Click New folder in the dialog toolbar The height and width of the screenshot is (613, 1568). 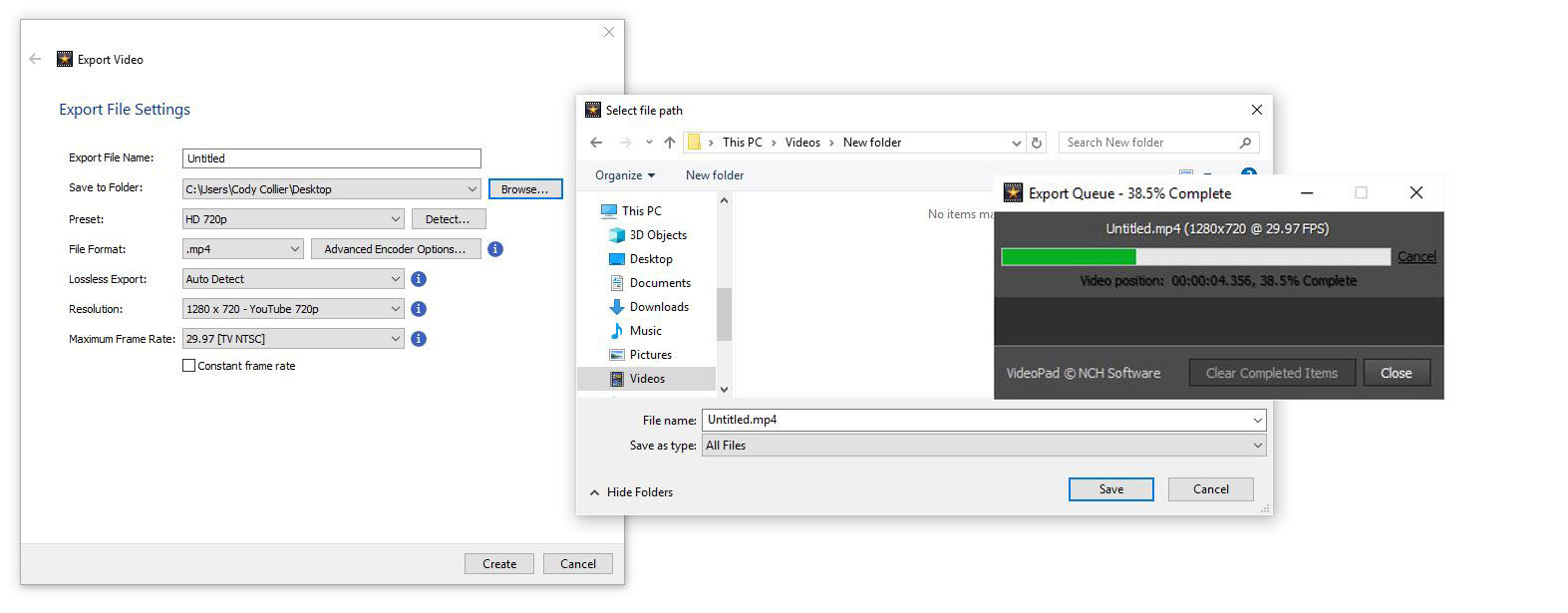[x=715, y=174]
